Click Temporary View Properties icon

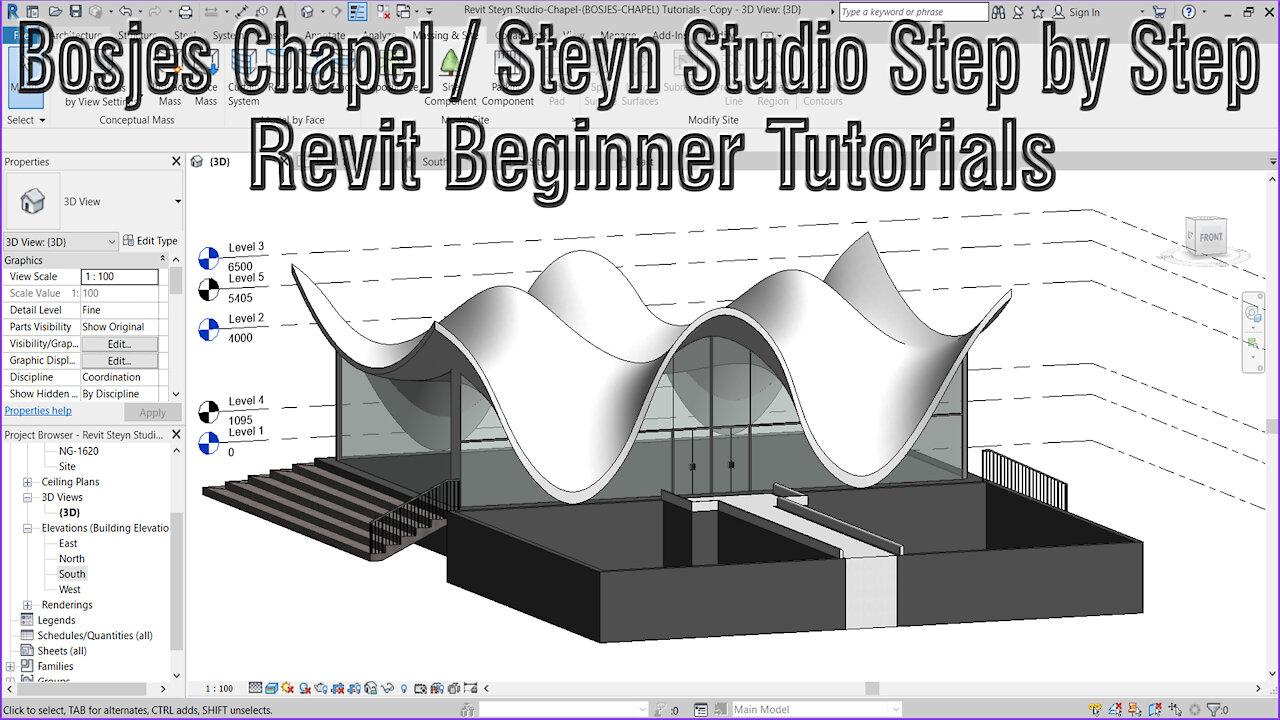[420, 688]
